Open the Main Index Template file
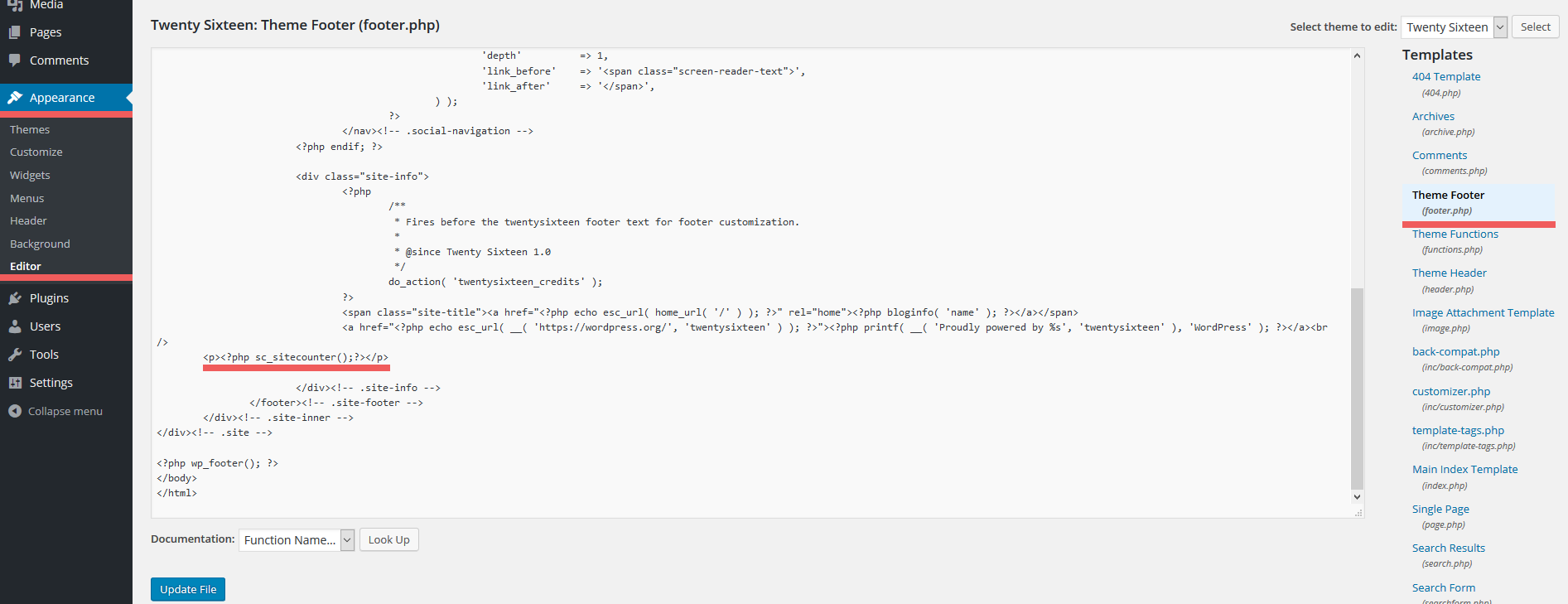The width and height of the screenshot is (1568, 604). tap(1465, 470)
